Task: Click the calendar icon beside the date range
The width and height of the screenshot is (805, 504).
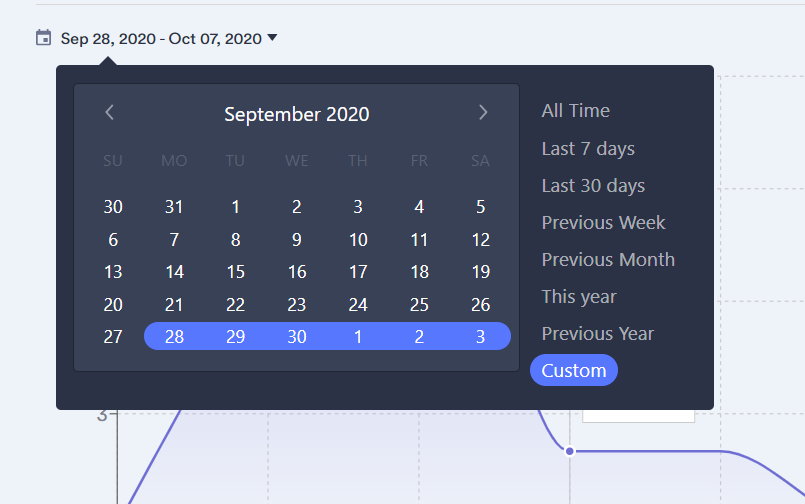Action: click(43, 38)
